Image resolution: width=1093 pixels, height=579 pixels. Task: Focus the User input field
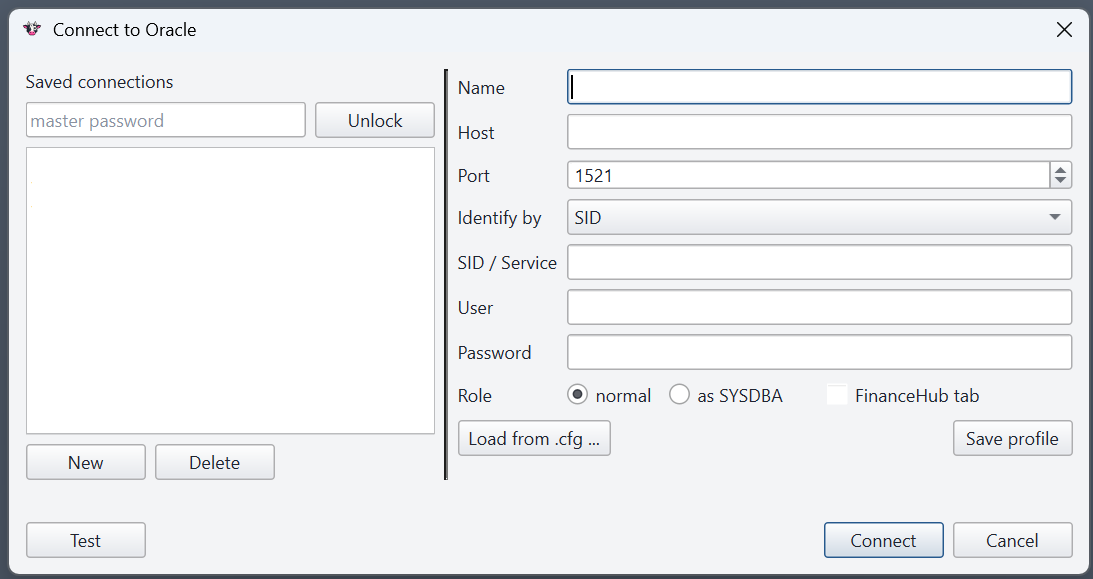(x=819, y=307)
